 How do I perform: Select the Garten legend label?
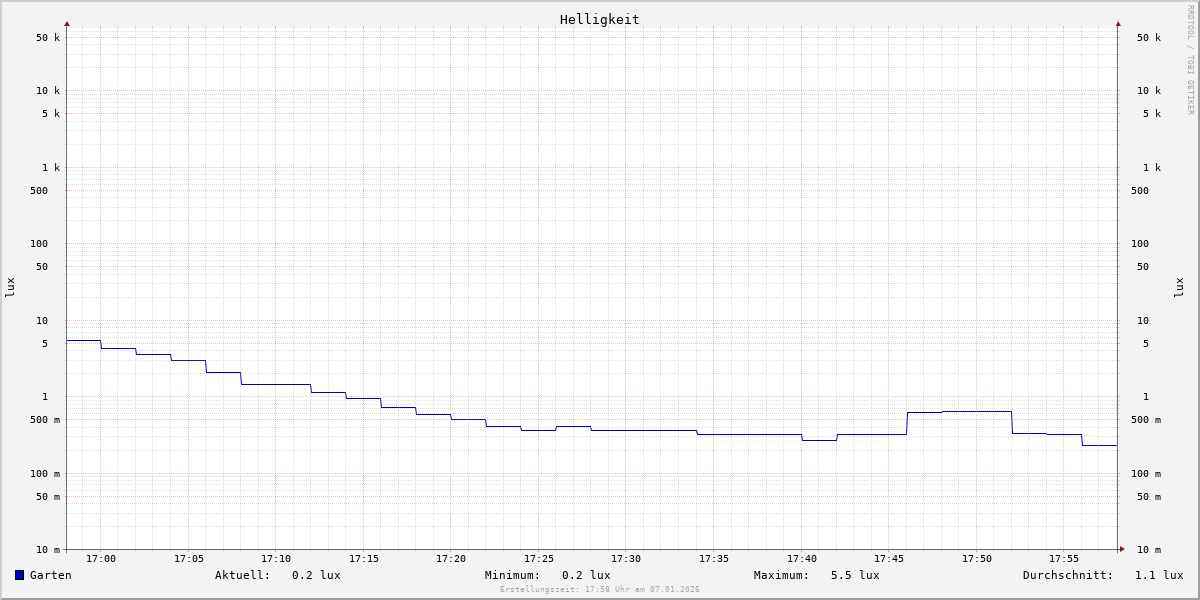(x=50, y=575)
